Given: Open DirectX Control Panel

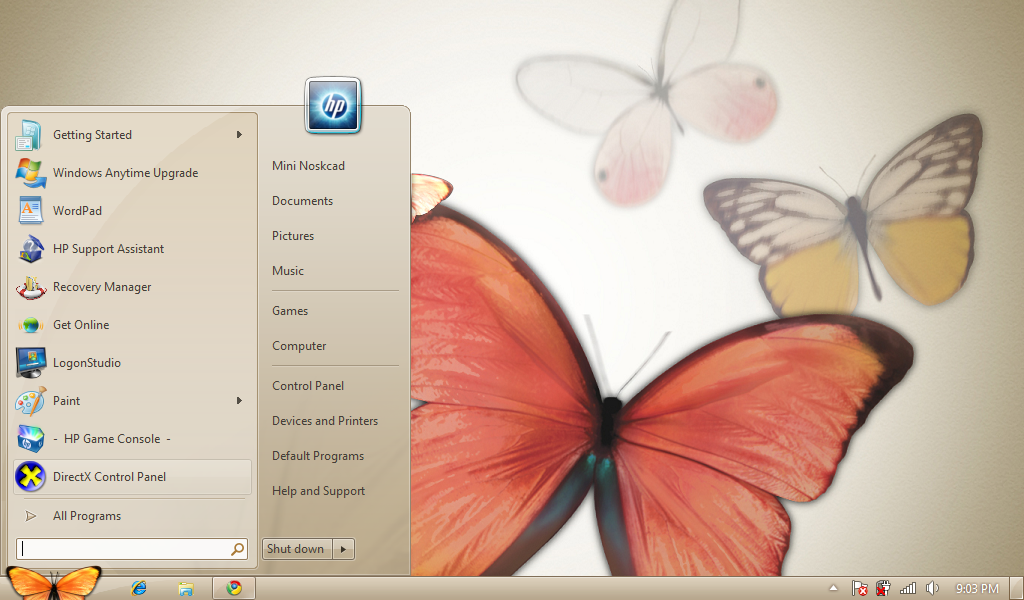Looking at the screenshot, I should [109, 477].
